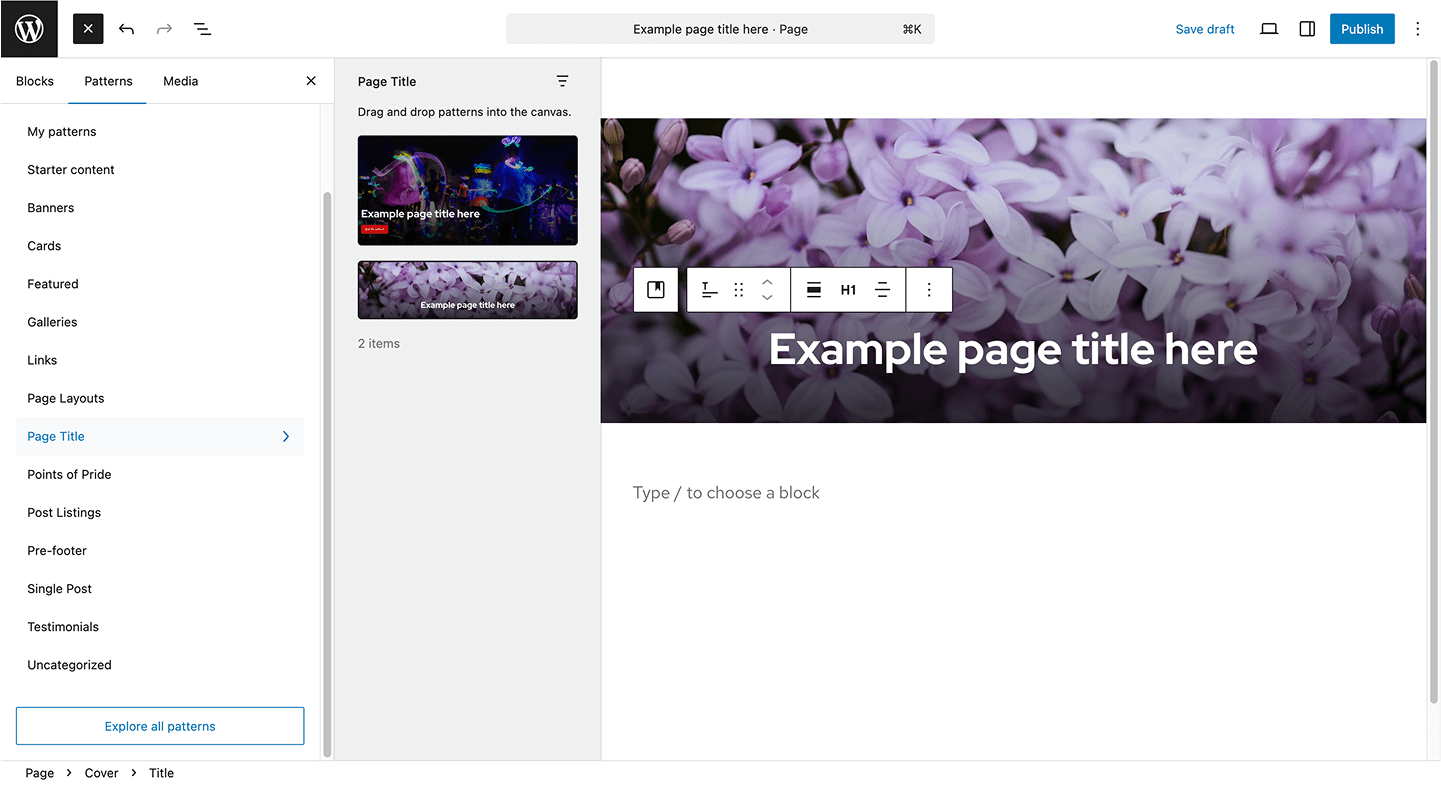Change heading level via H1 button
The height and width of the screenshot is (785, 1441).
(x=848, y=290)
